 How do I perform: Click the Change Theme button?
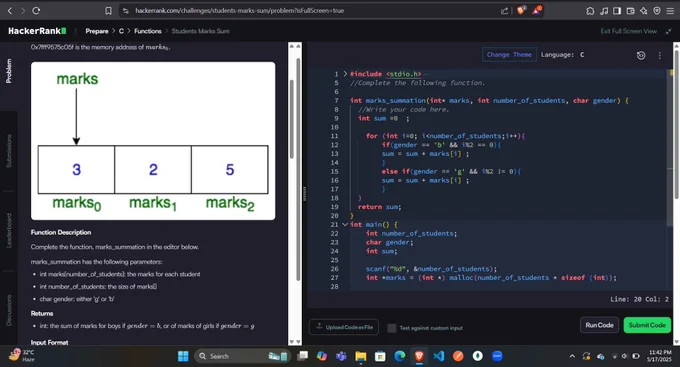(x=509, y=55)
